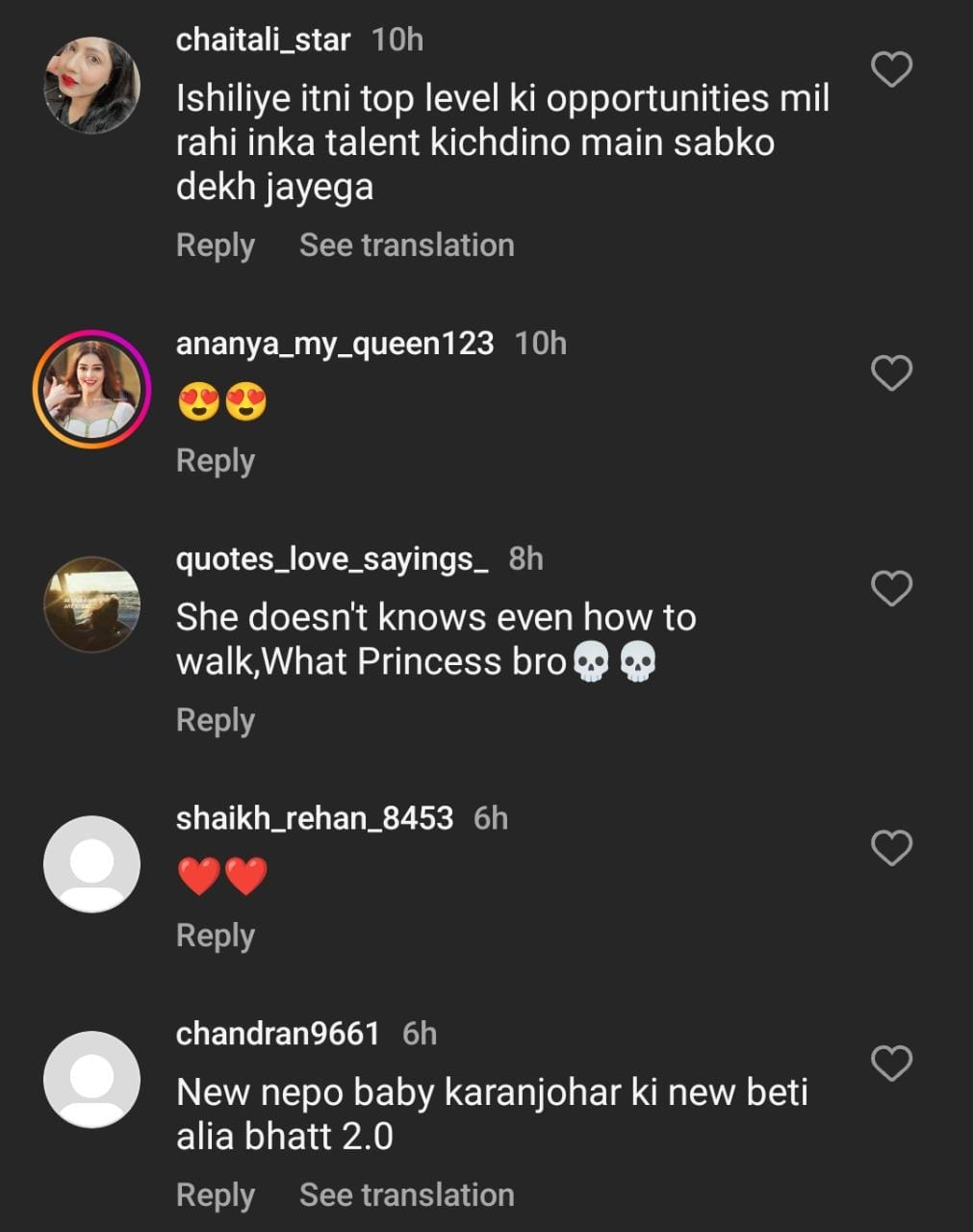See translation of chandran9661's comment
Image resolution: width=973 pixels, height=1232 pixels.
click(x=406, y=1195)
